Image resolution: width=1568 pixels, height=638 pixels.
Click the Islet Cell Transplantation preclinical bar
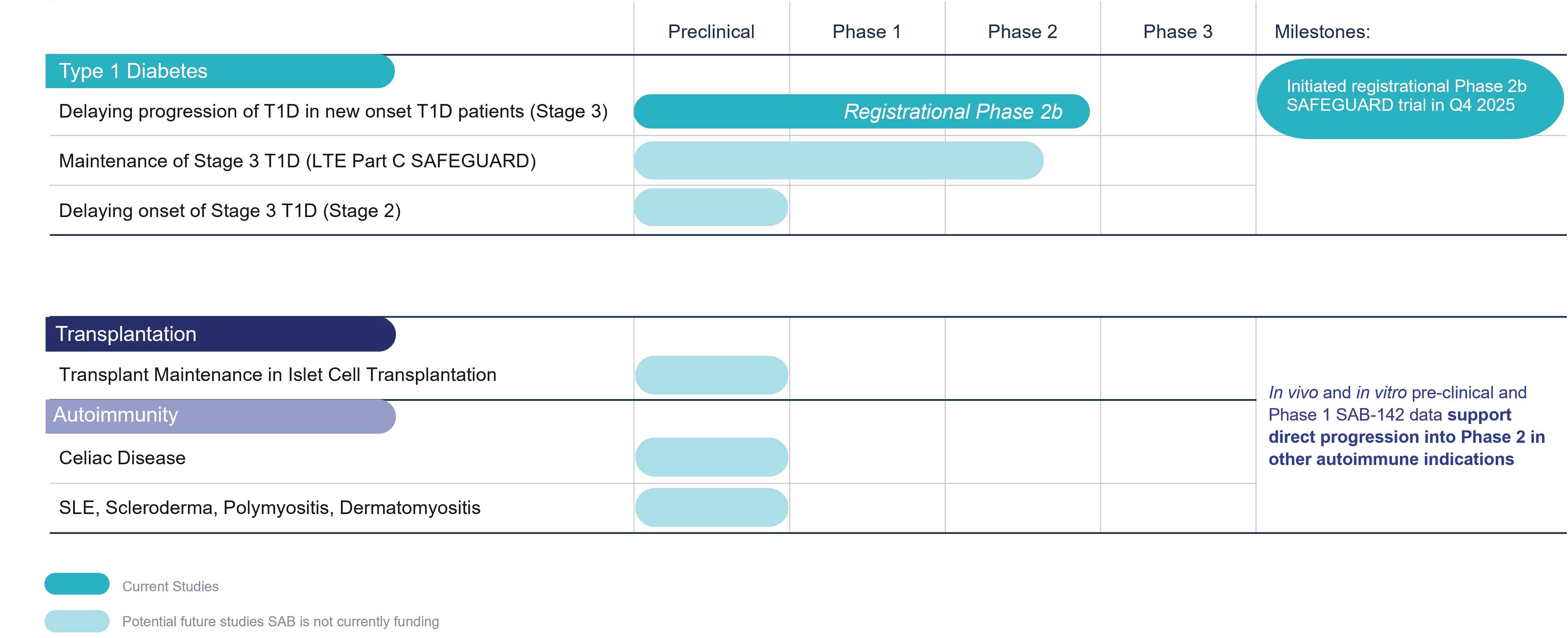[711, 375]
